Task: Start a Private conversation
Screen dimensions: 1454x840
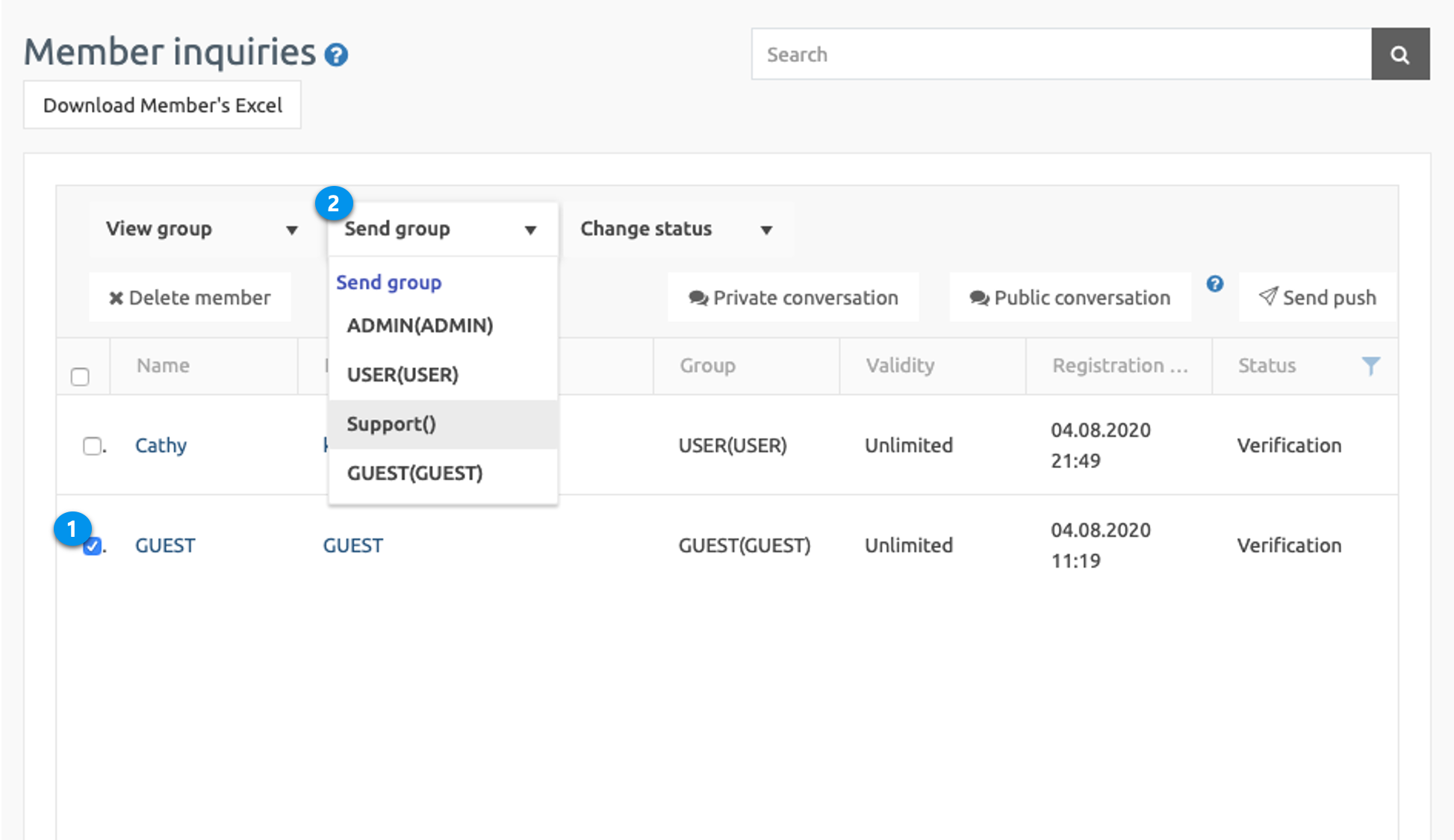Action: (793, 297)
